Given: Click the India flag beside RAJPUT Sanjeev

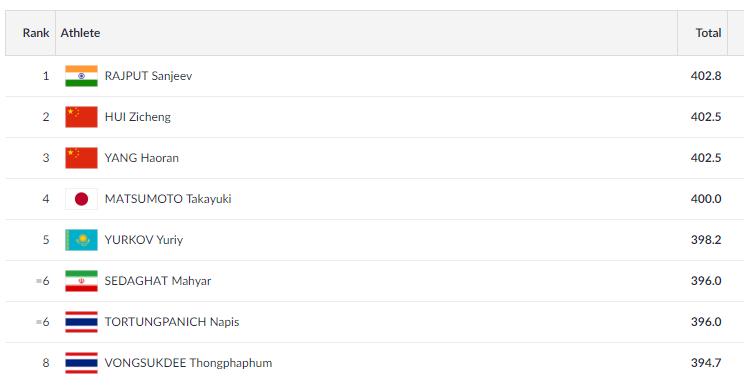Looking at the screenshot, I should tap(81, 76).
